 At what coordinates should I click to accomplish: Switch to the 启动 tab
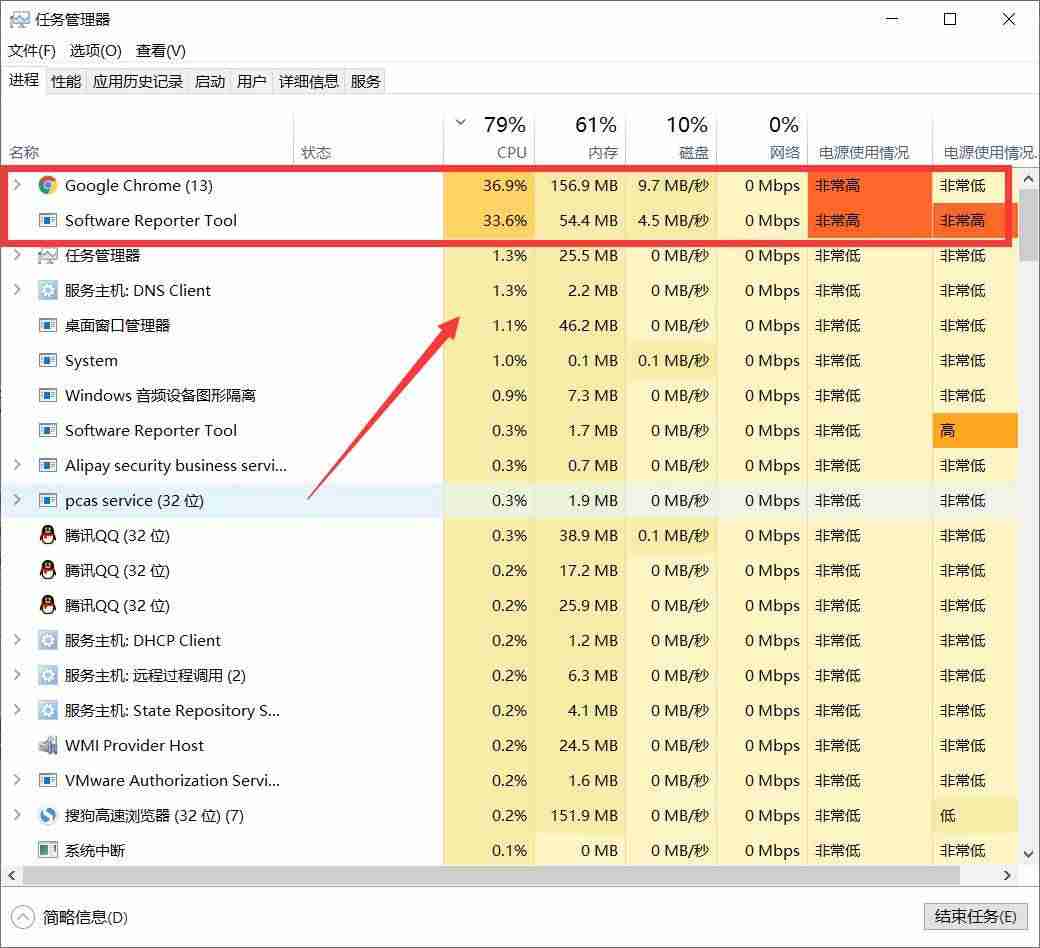(210, 82)
